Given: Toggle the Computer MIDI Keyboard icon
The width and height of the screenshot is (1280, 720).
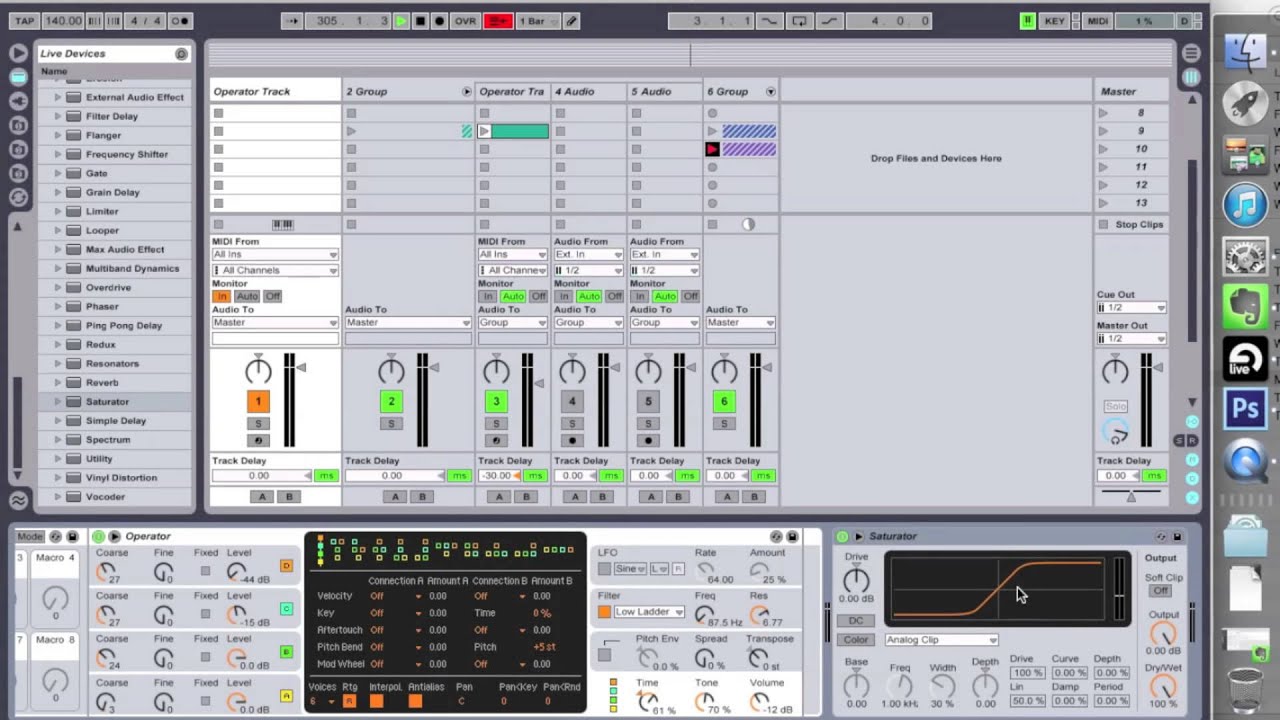Looking at the screenshot, I should tap(1027, 21).
